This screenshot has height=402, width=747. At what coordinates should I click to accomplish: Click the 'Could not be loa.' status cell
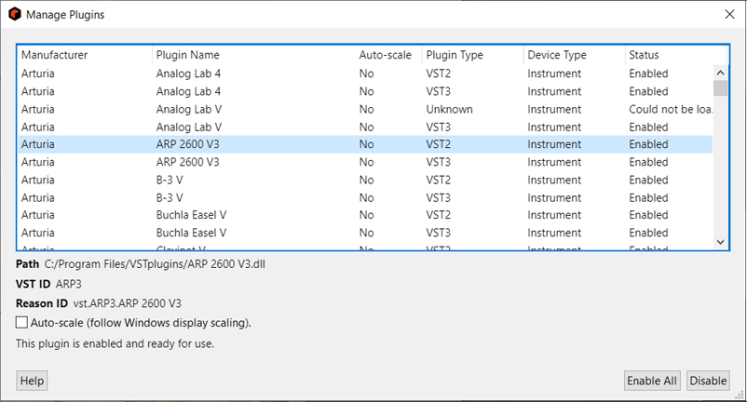point(670,109)
